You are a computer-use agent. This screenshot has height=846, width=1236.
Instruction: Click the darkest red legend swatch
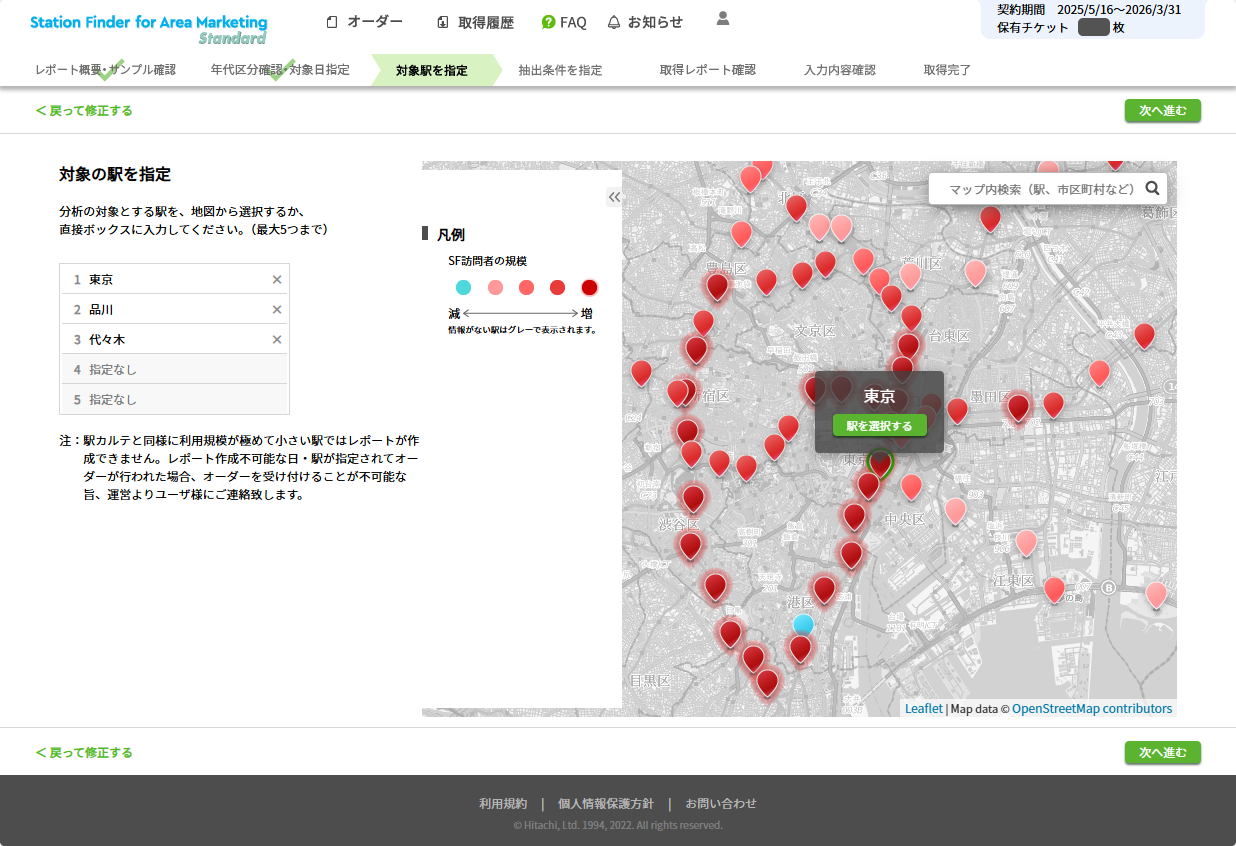point(589,288)
